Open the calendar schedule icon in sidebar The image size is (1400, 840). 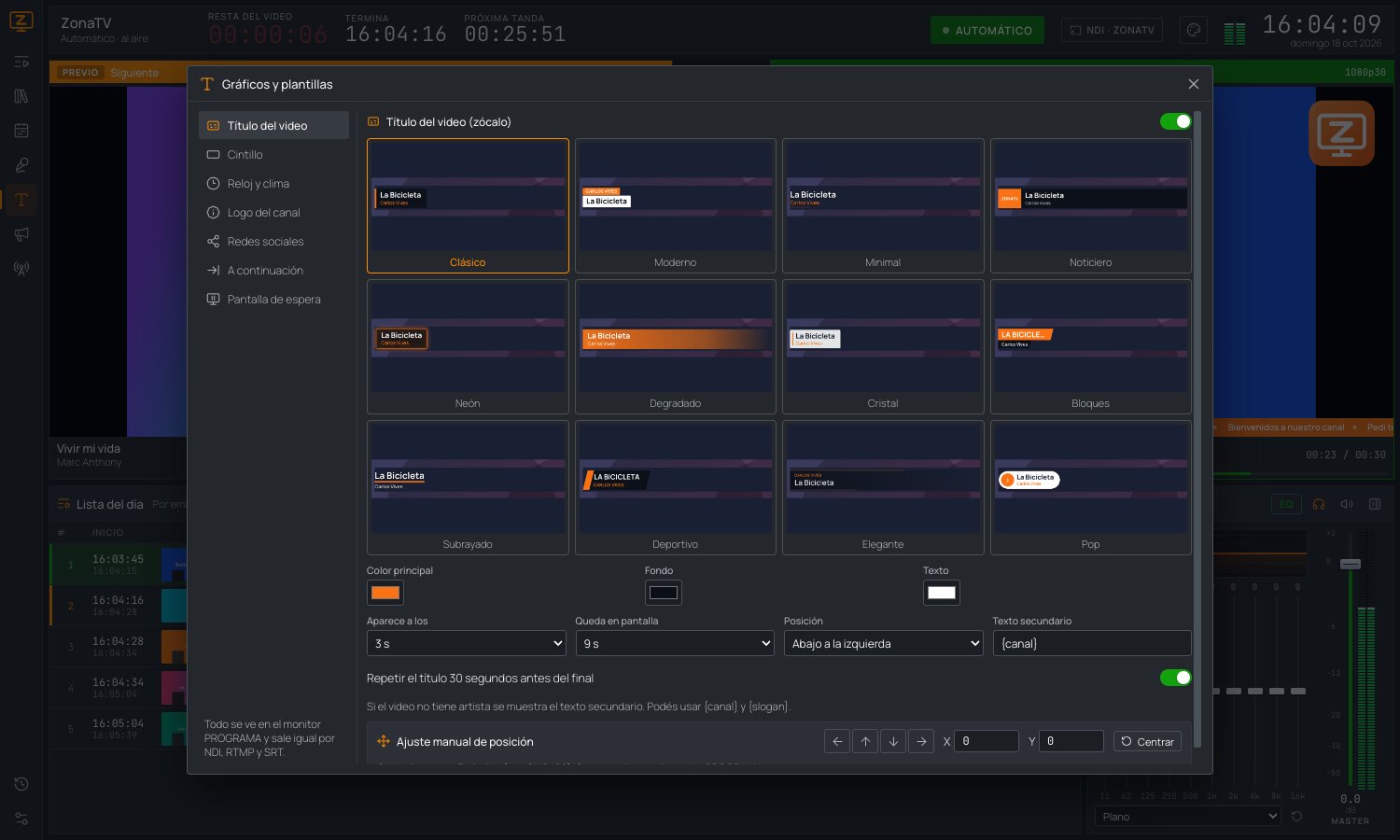tap(21, 131)
